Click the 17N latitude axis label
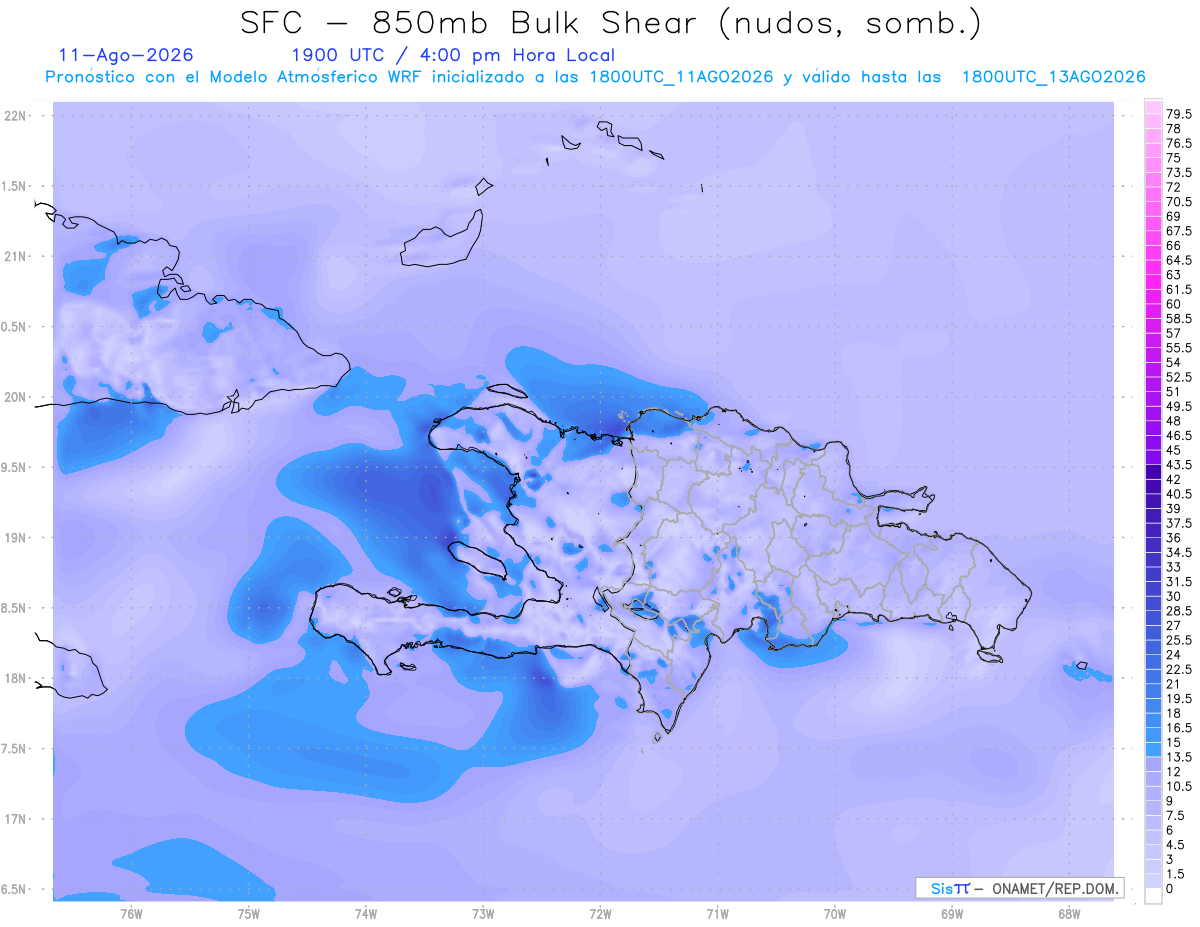 pos(16,819)
